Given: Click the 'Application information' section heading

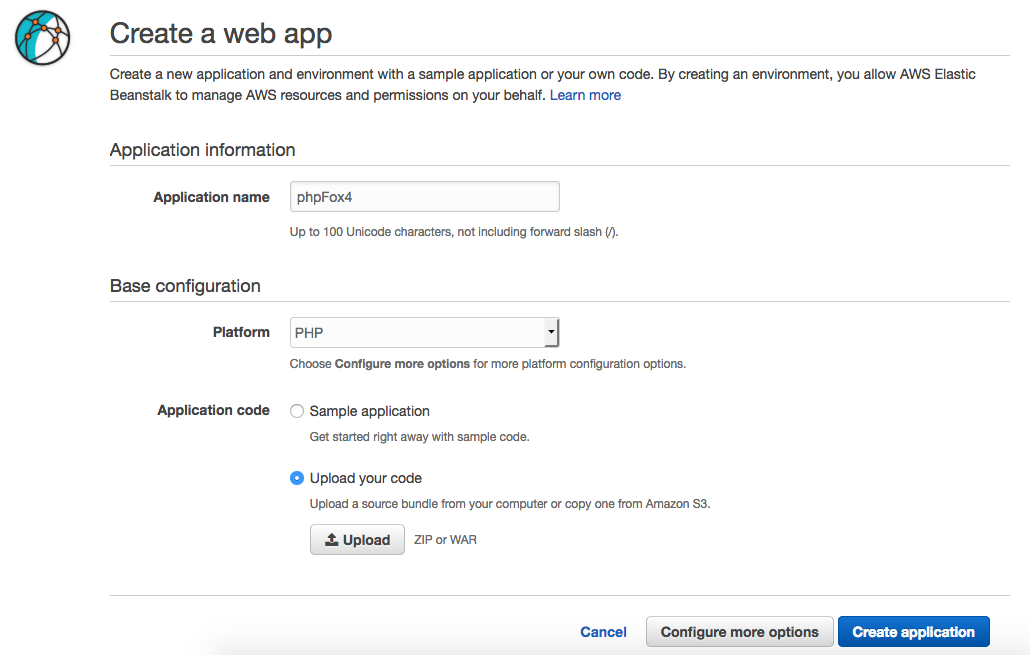Looking at the screenshot, I should (202, 150).
